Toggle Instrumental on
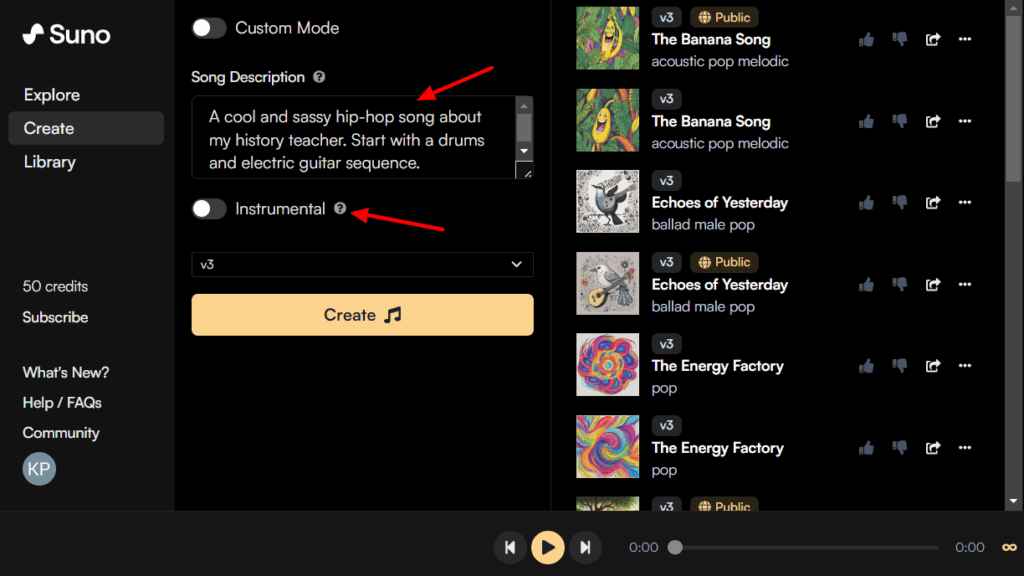The width and height of the screenshot is (1024, 576). tap(209, 210)
